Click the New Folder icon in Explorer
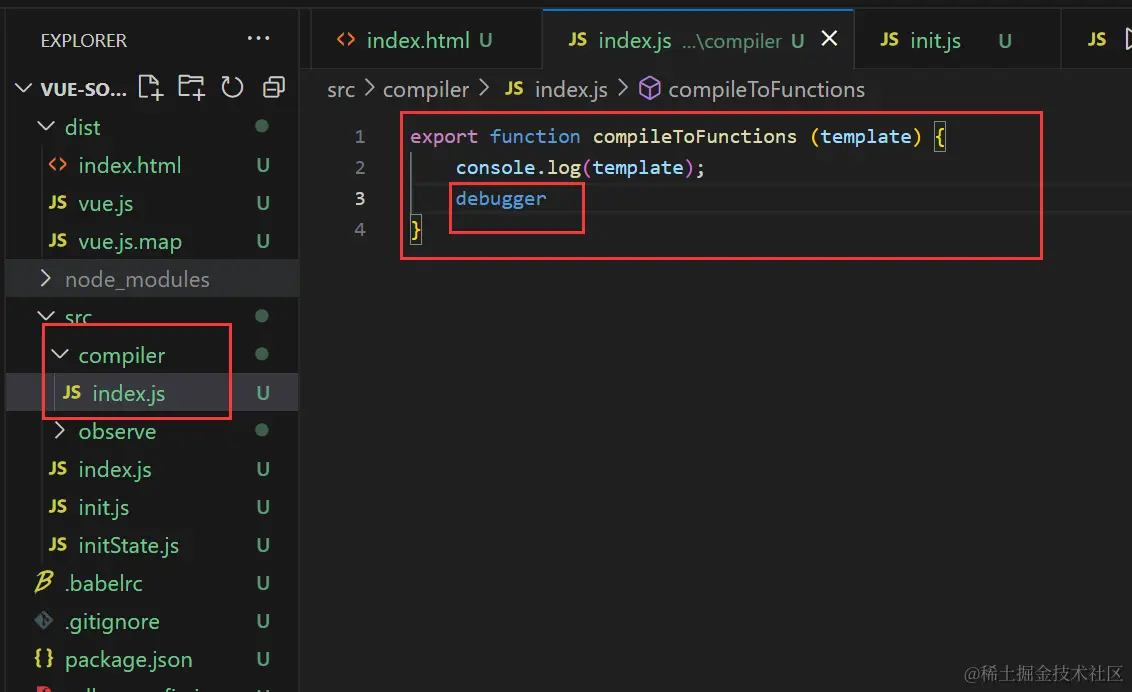Image resolution: width=1132 pixels, height=692 pixels. click(191, 88)
